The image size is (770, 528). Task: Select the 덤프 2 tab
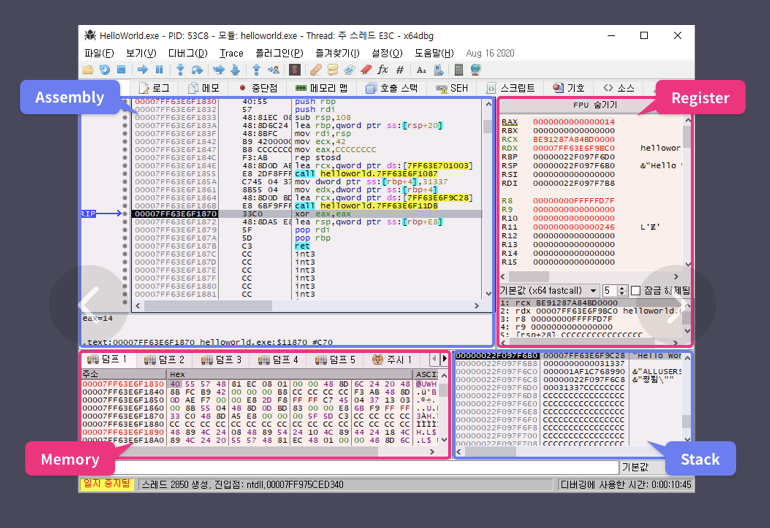point(164,360)
